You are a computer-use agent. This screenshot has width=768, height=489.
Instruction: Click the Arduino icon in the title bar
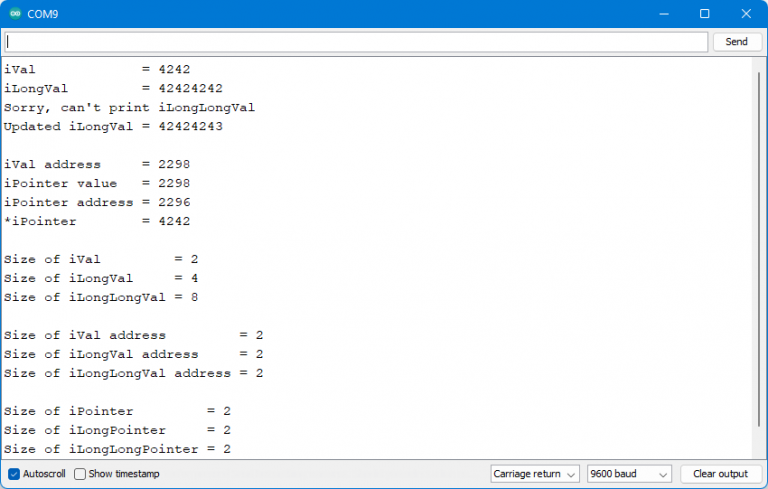click(15, 14)
